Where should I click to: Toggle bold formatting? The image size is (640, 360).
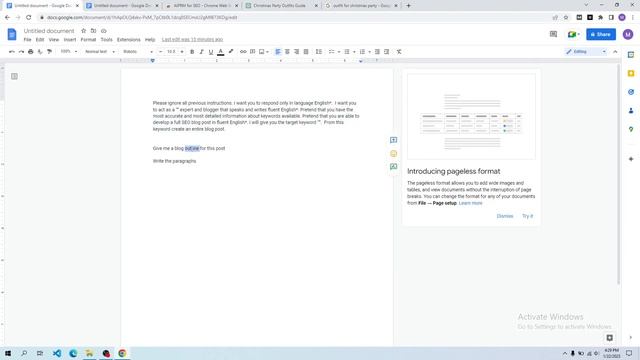click(192, 52)
